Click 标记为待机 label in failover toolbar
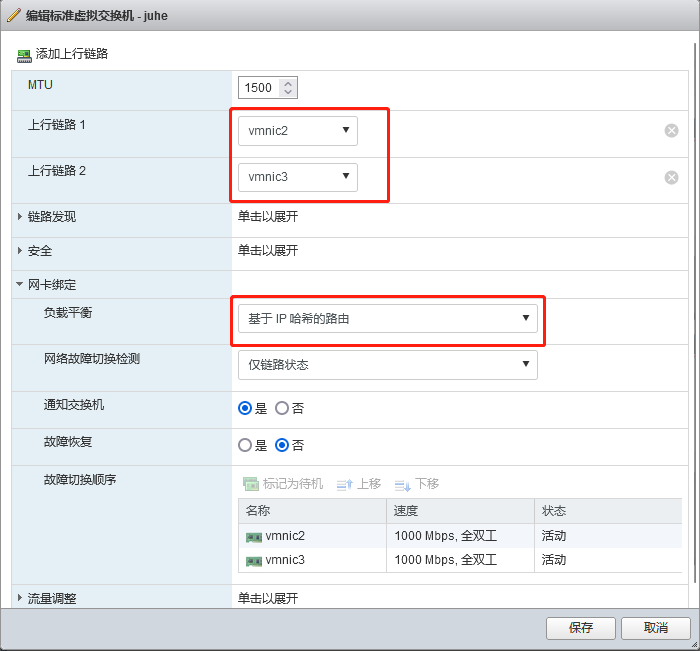 pos(293,484)
